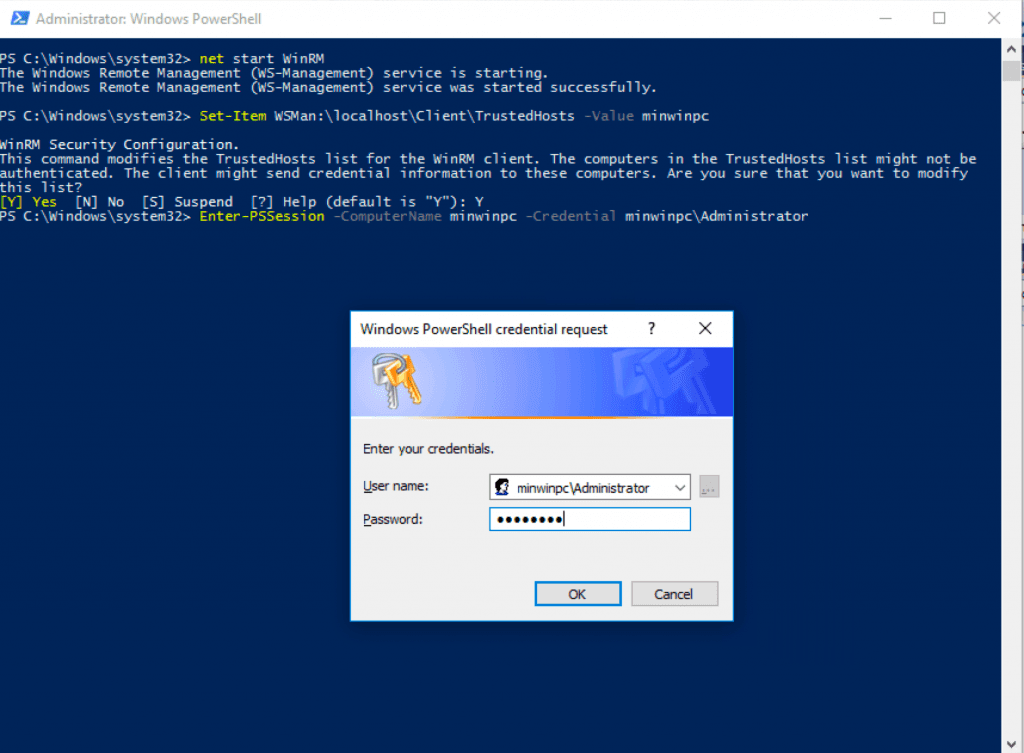Click the help question mark in credential dialog
1024x753 pixels.
(x=651, y=328)
